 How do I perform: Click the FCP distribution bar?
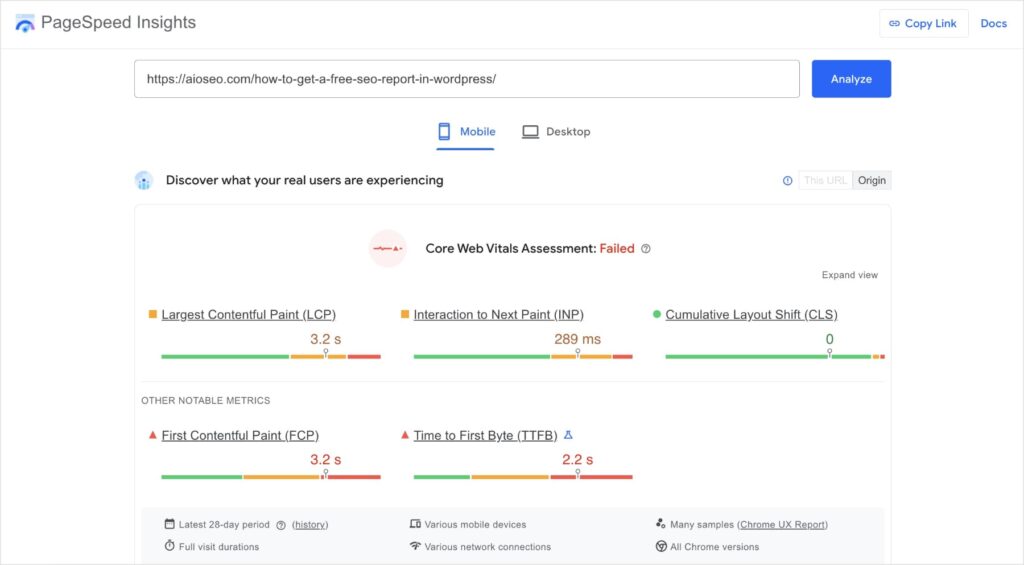pos(271,477)
